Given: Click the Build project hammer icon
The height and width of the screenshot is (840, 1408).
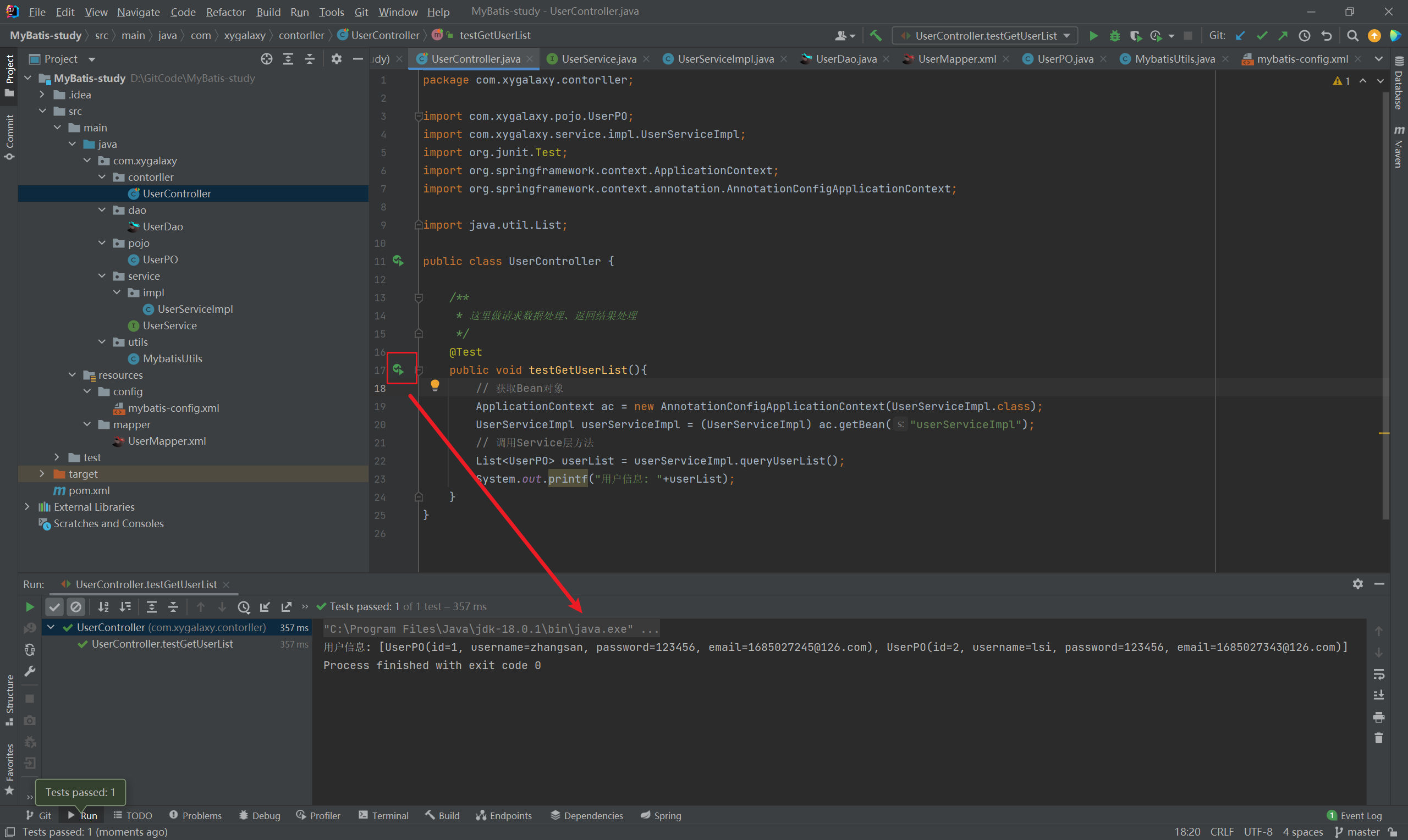Looking at the screenshot, I should click(x=875, y=36).
